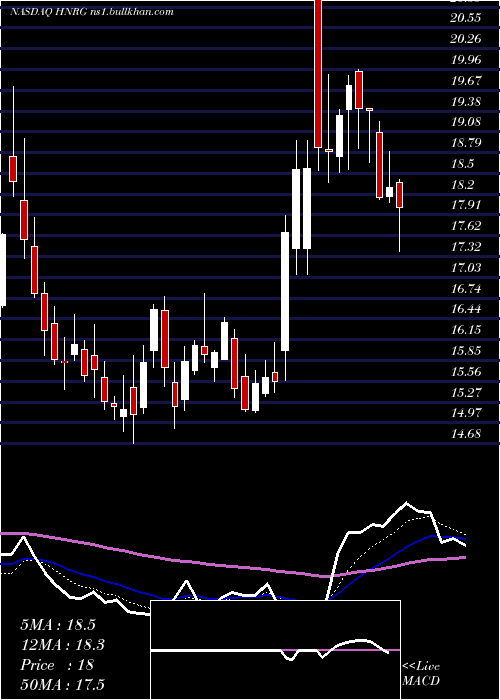Image resolution: width=500 pixels, height=700 pixels.
Task: Click the 18.79 price axis label
Action: pos(467,142)
